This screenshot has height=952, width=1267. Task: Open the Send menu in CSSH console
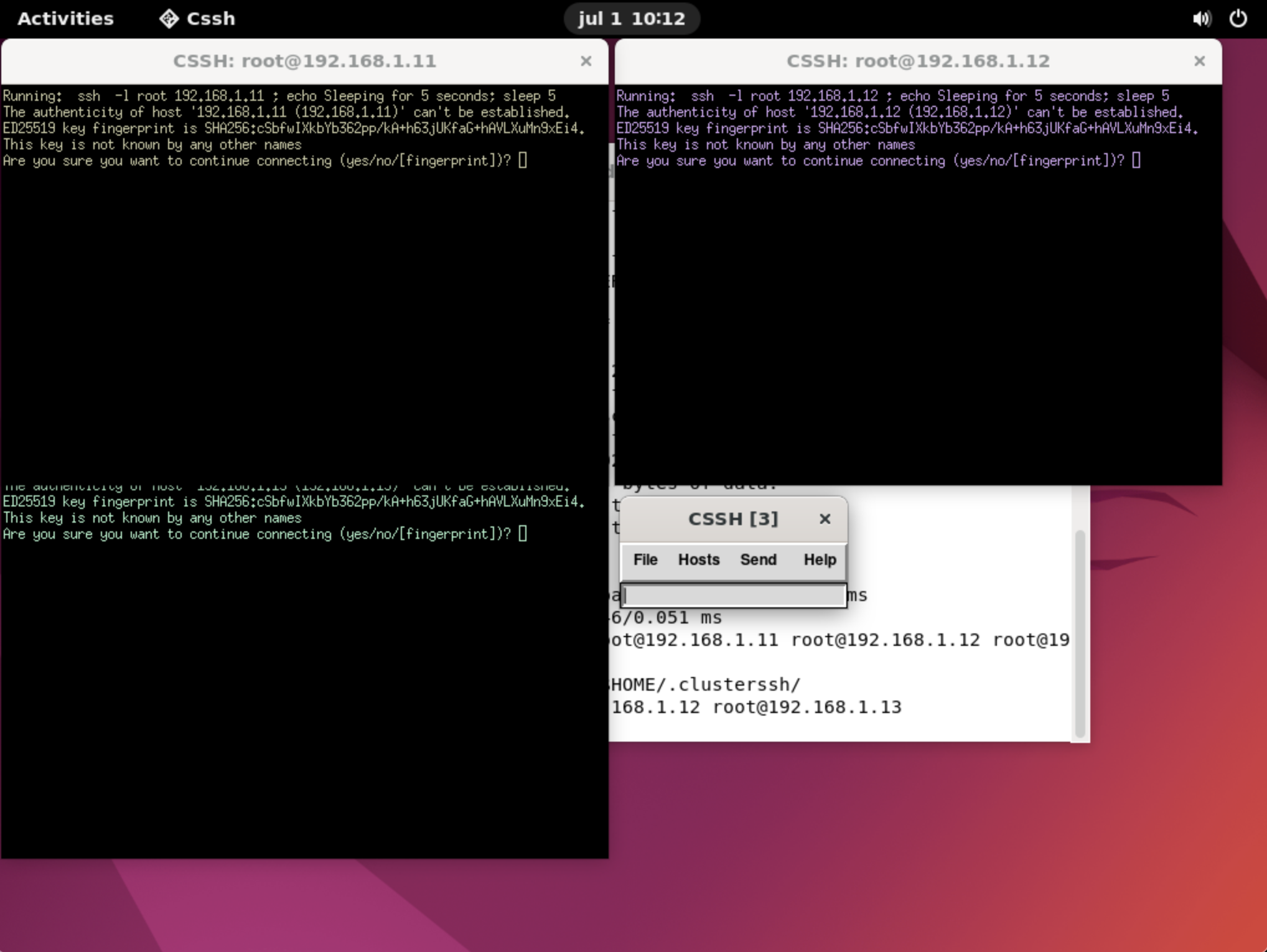(x=758, y=559)
